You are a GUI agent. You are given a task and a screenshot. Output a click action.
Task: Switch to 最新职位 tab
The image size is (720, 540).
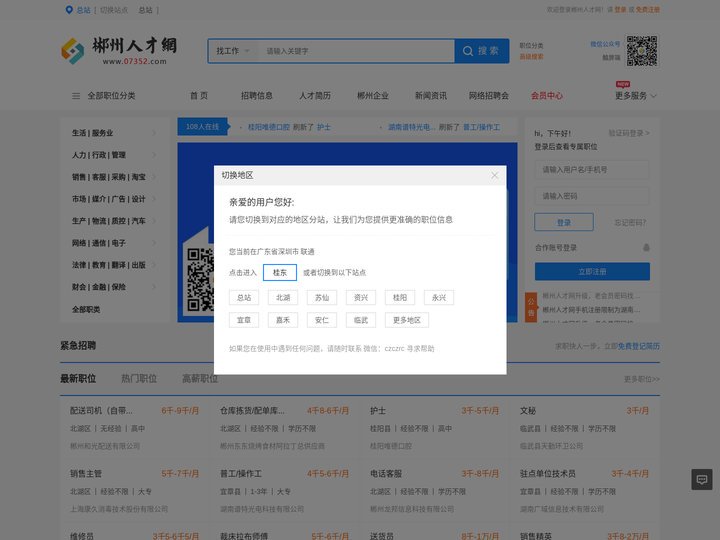(78, 379)
